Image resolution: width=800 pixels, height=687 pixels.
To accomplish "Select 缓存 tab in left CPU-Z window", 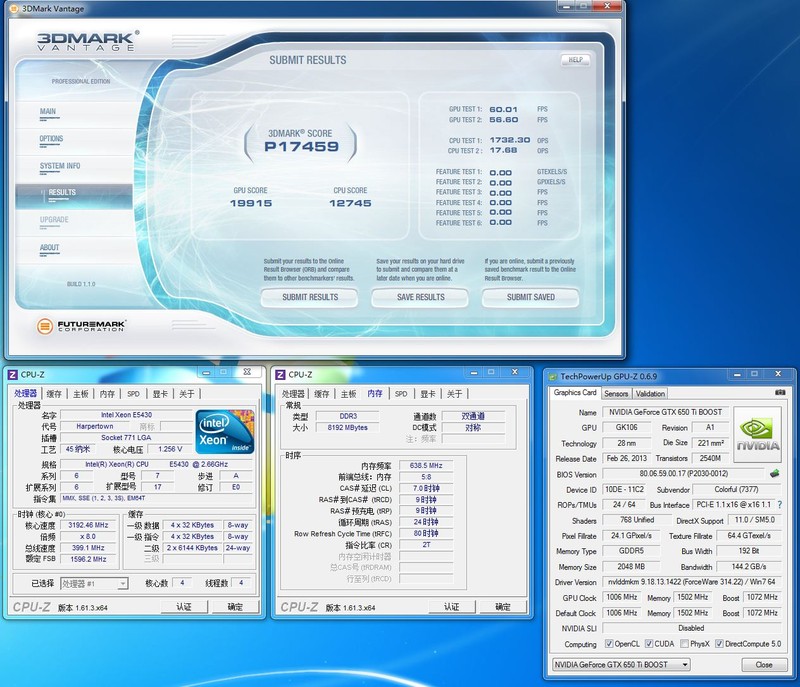I will [x=54, y=394].
